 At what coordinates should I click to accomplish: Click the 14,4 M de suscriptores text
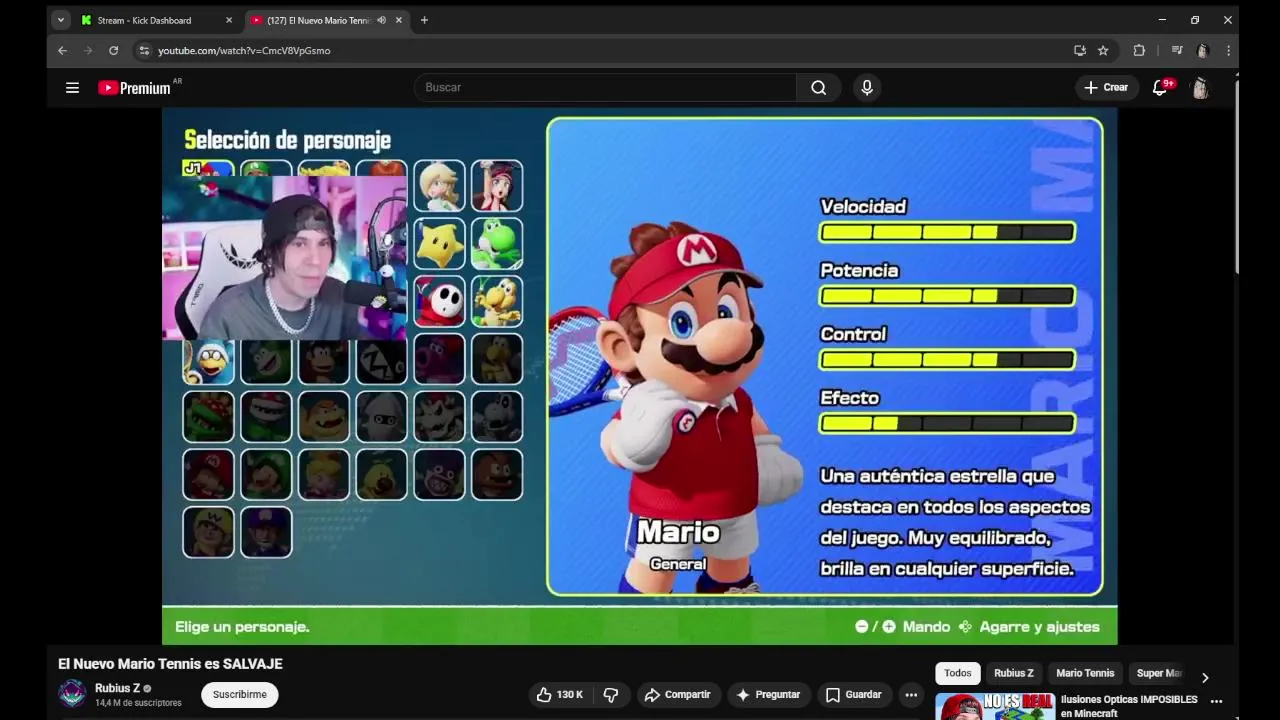(x=137, y=703)
